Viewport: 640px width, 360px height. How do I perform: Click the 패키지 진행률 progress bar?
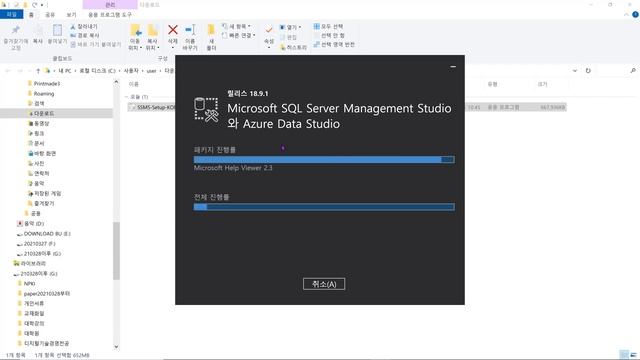324,159
